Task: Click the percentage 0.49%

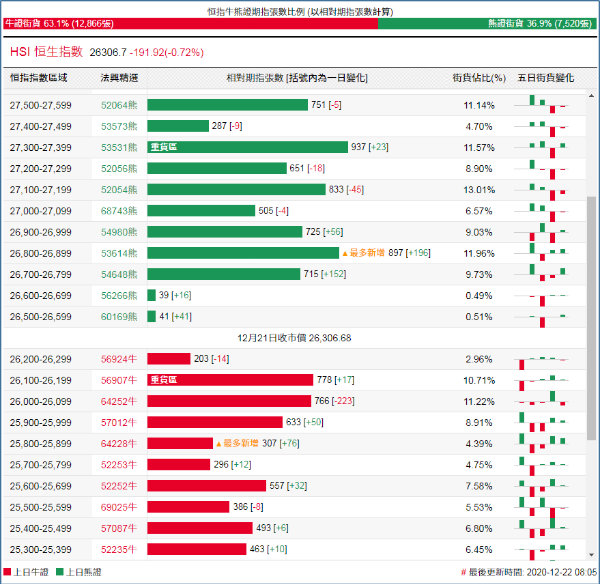Action: 479,295
